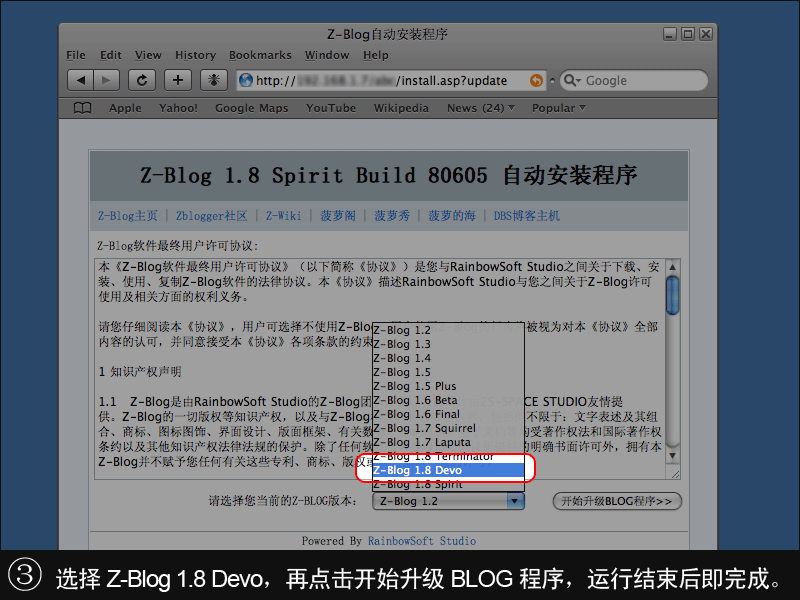800x600 pixels.
Task: Open the Help menu
Action: [376, 55]
